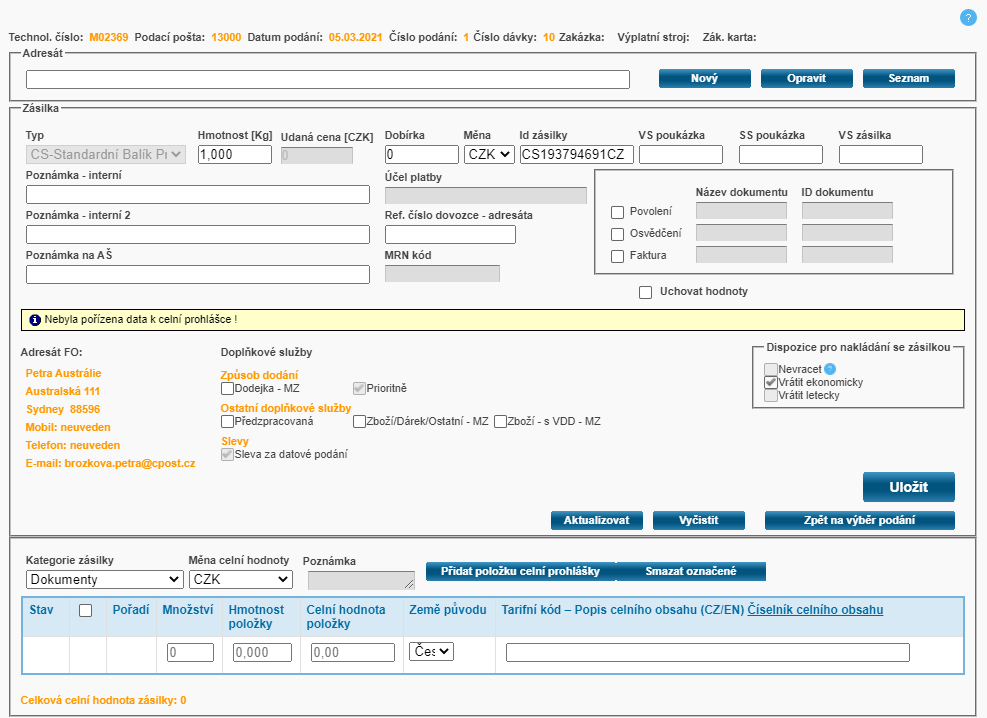Focus the Poznámka - interní text field
Screen dimensions: 987x718
[198, 194]
